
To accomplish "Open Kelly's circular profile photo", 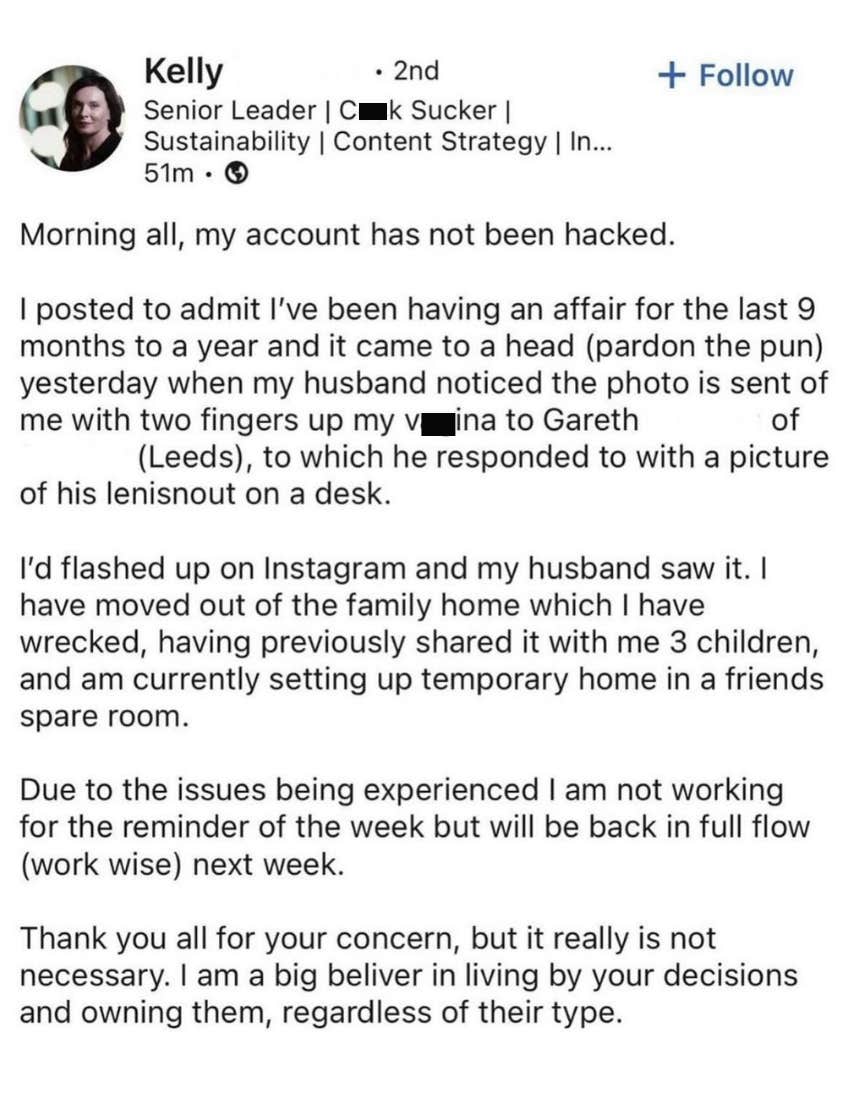I will pos(72,113).
